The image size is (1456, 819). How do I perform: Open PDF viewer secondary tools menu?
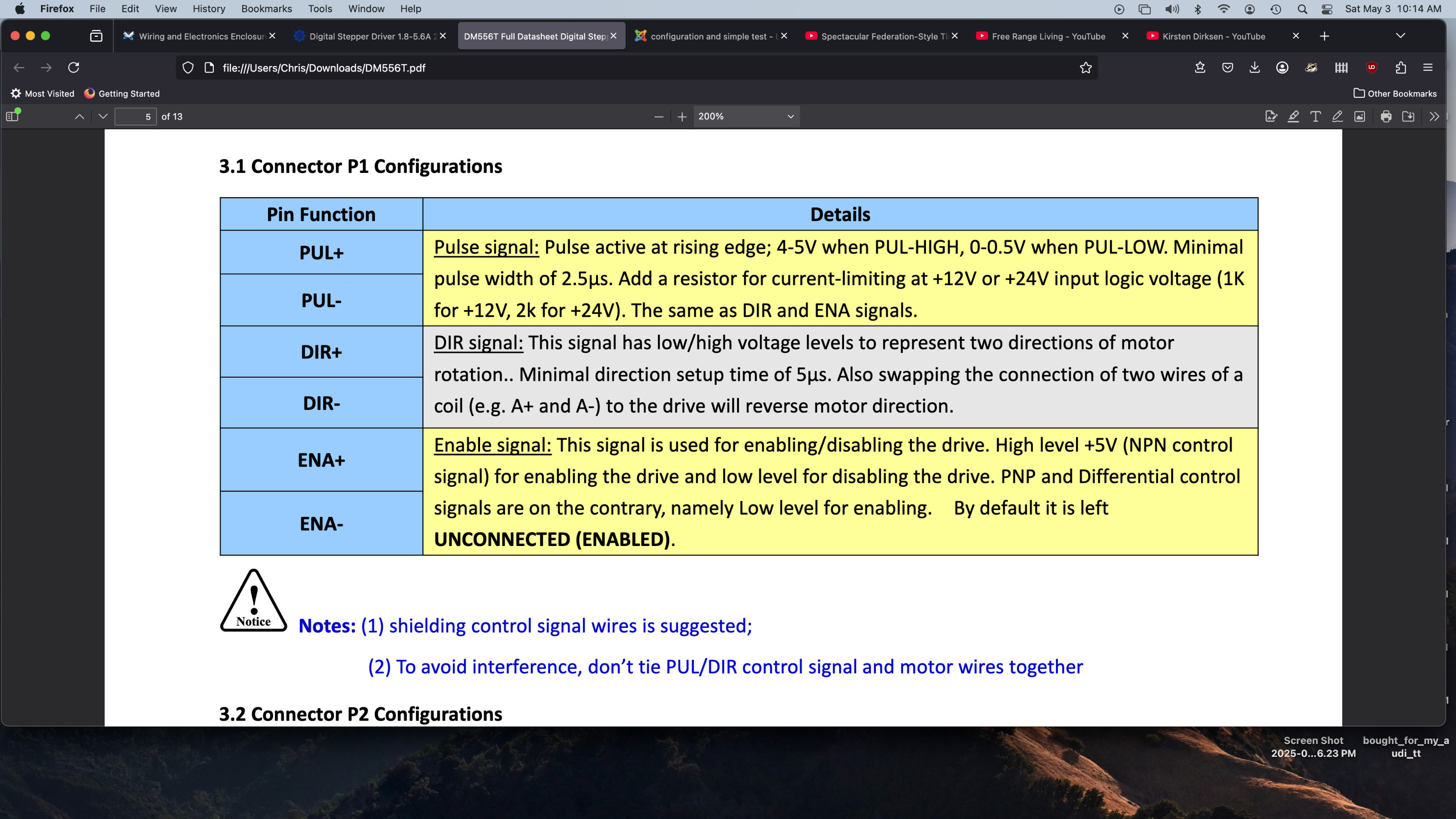[1434, 116]
